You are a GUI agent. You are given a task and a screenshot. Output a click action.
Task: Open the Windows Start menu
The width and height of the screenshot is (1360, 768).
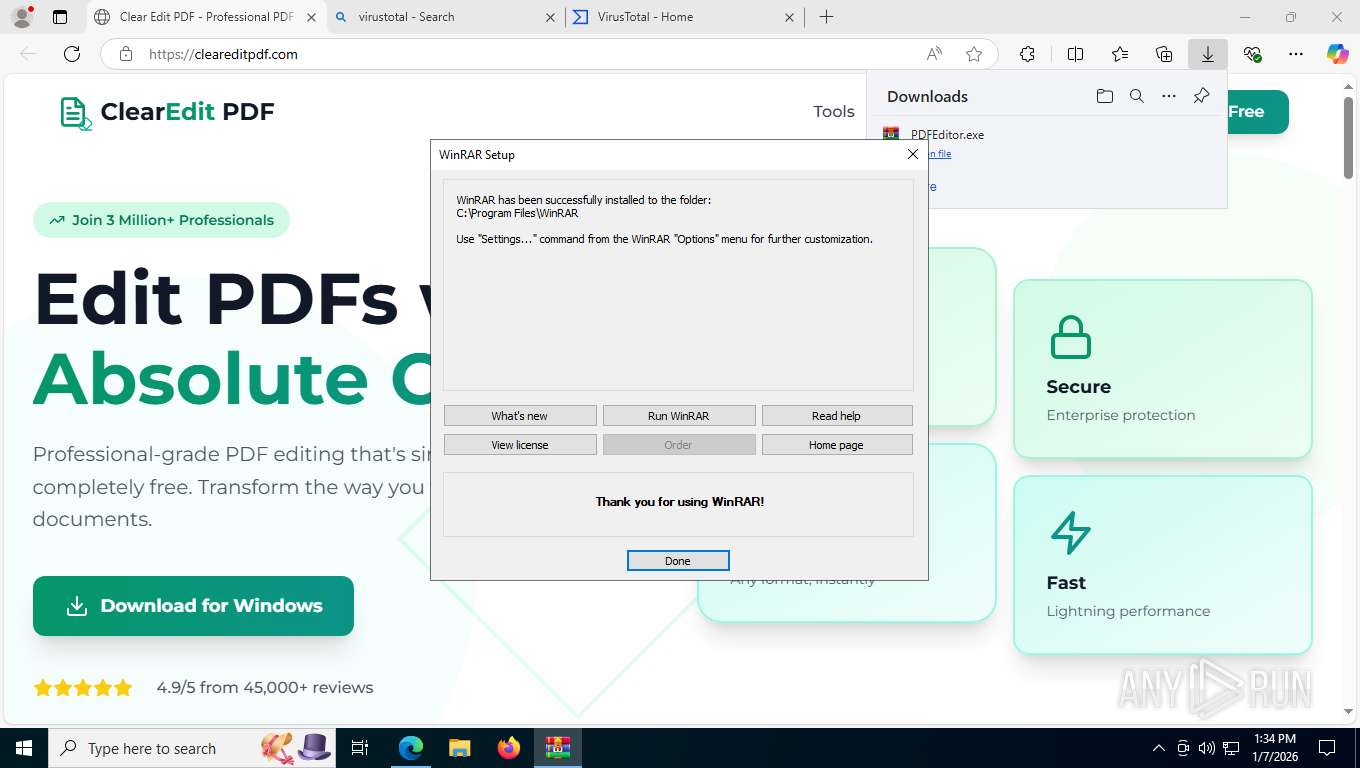23,748
